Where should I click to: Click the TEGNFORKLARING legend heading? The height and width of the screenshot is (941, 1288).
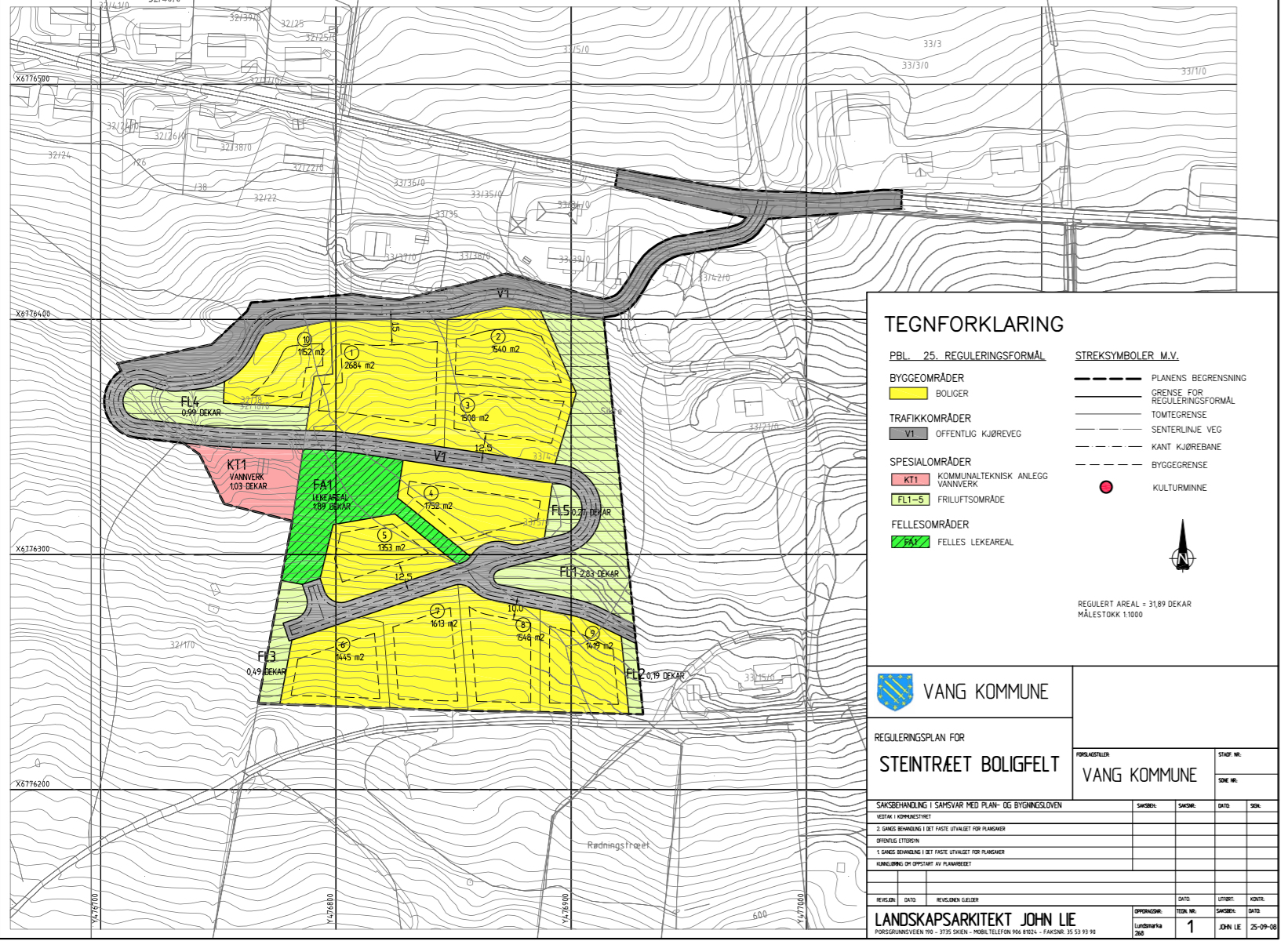tap(973, 325)
